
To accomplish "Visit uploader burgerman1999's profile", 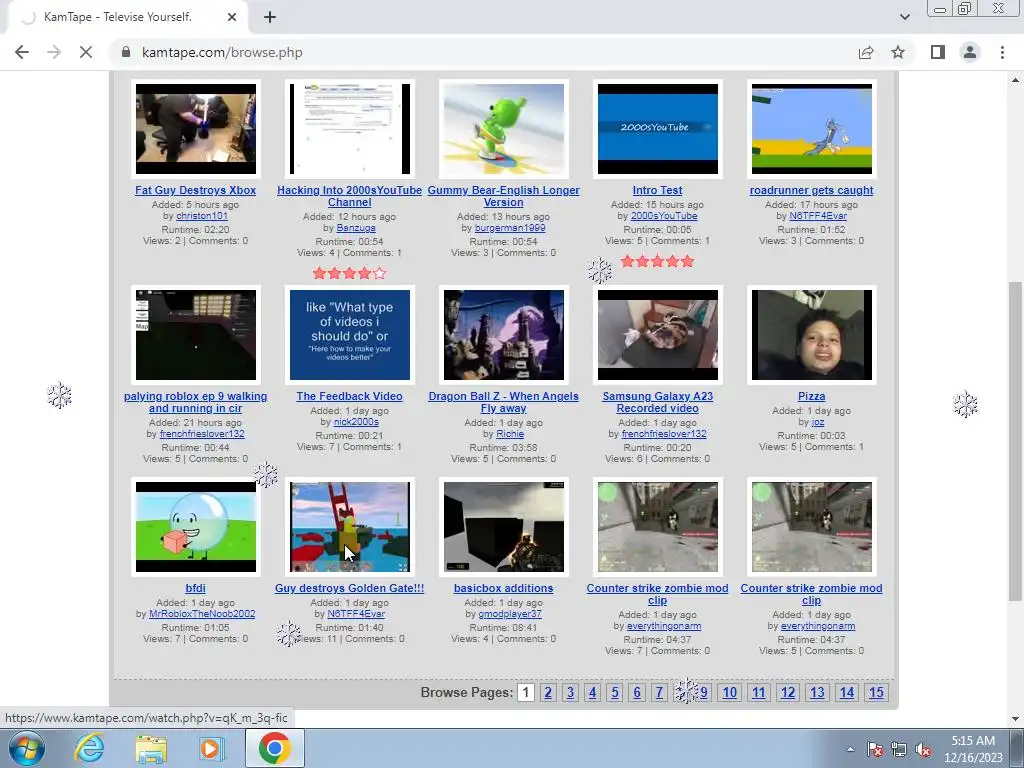I will click(x=510, y=228).
